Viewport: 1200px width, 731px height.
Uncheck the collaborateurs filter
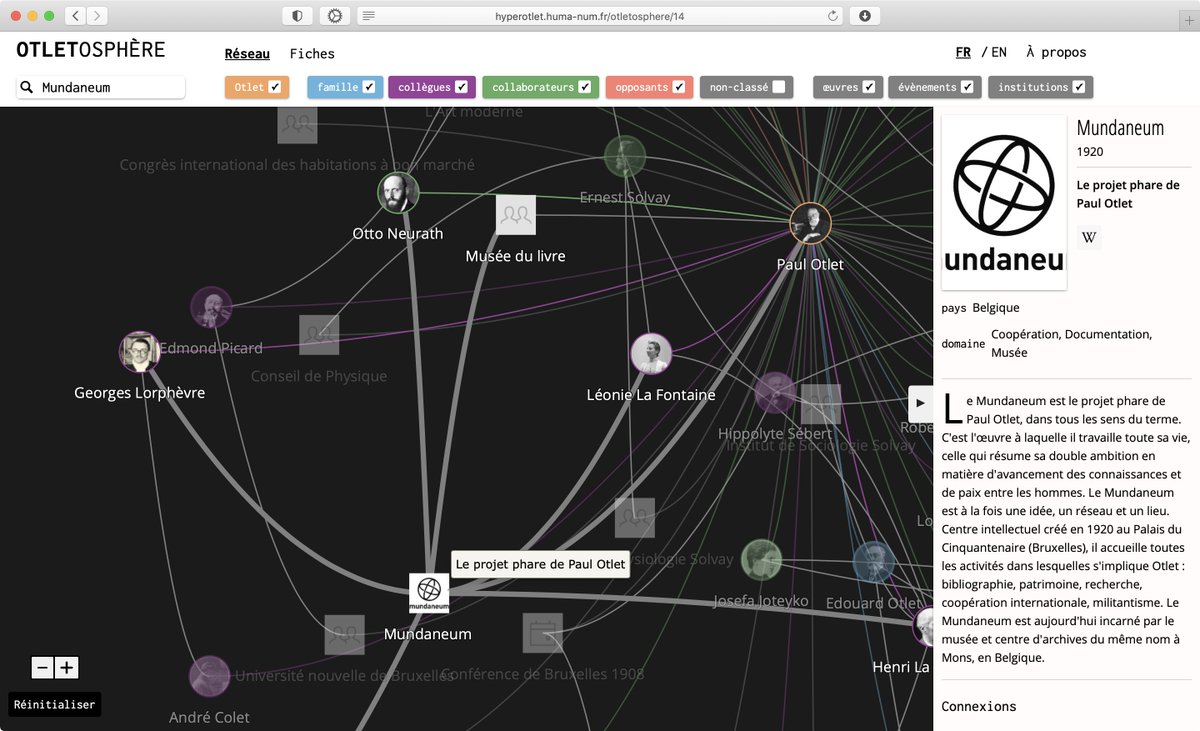[x=585, y=87]
